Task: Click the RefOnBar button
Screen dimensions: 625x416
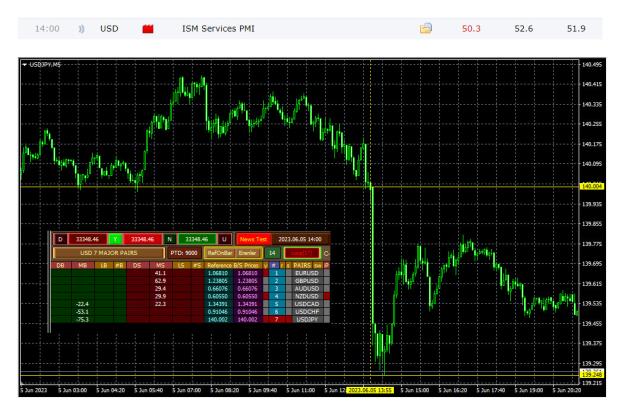Action: [x=219, y=253]
